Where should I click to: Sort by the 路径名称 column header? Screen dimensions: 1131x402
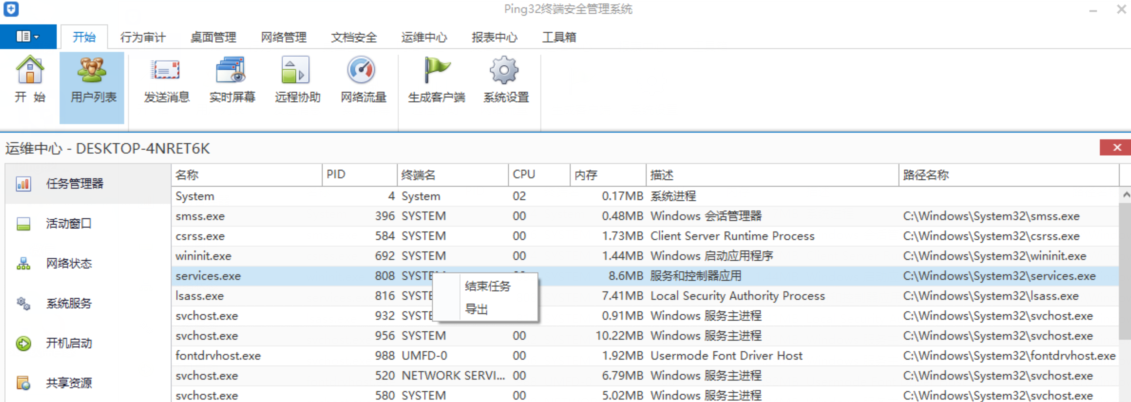[1008, 175]
